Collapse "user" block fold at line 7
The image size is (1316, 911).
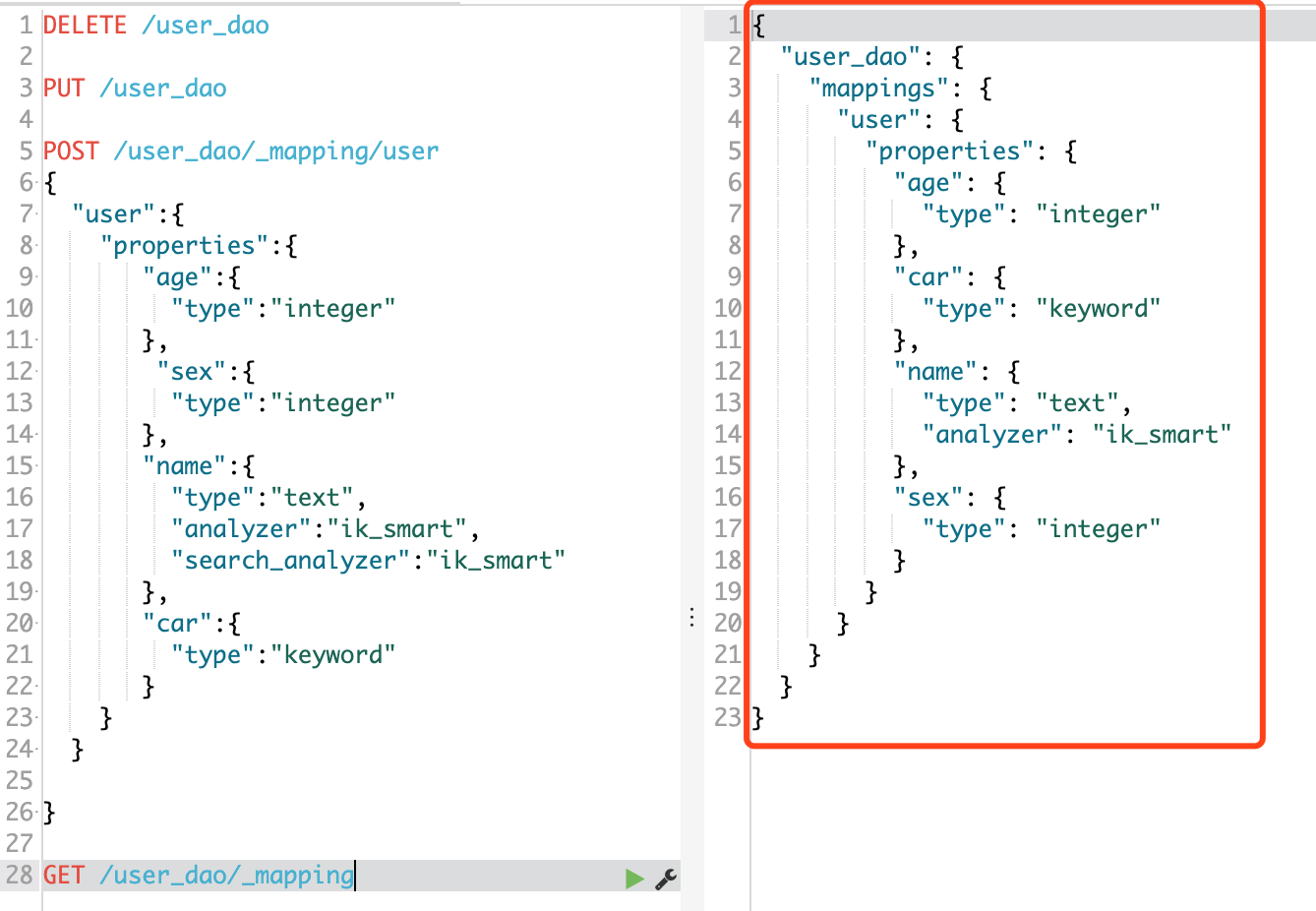click(37, 214)
